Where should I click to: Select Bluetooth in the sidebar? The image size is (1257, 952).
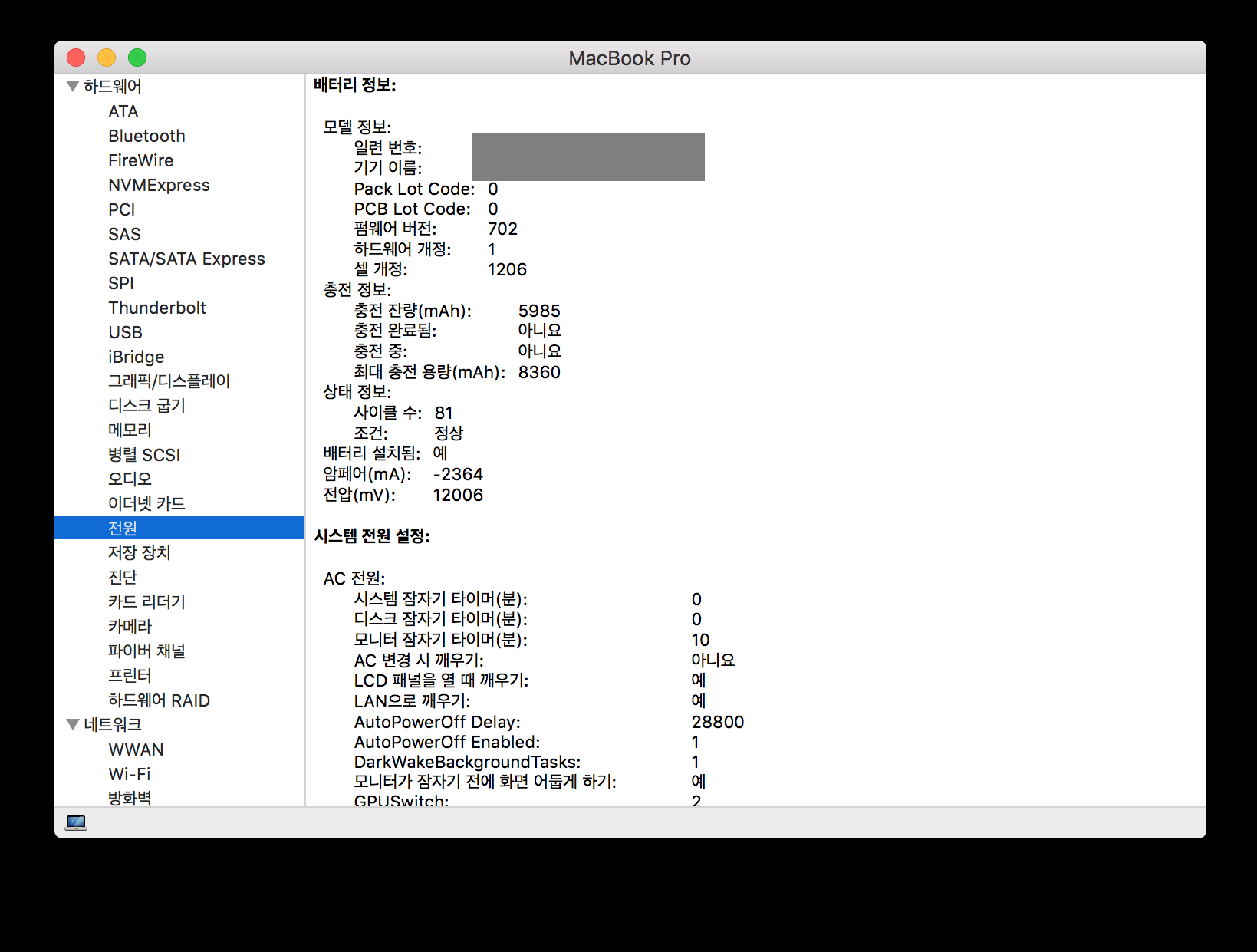[x=146, y=136]
